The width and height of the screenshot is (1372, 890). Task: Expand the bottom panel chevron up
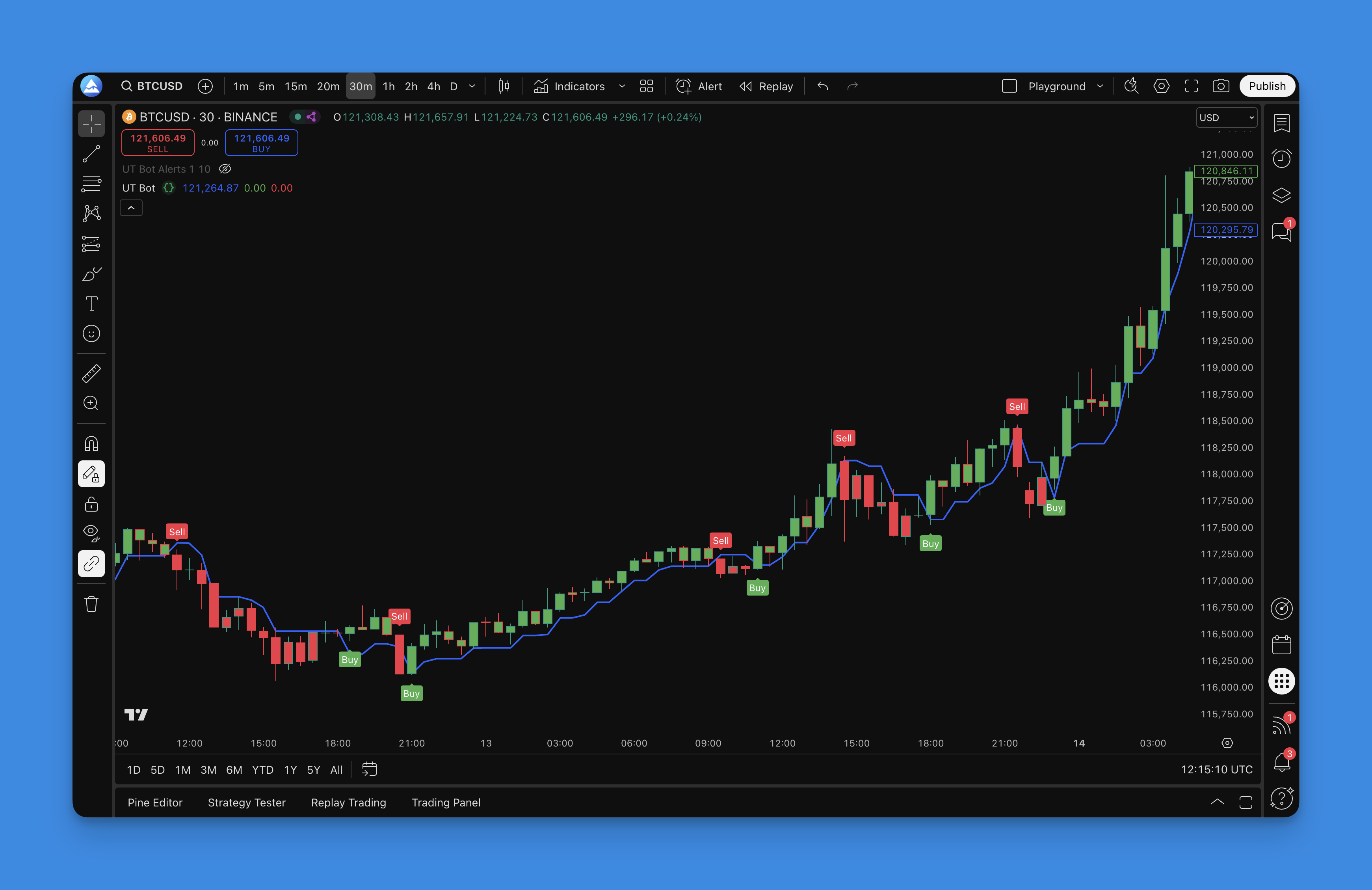point(1217,802)
